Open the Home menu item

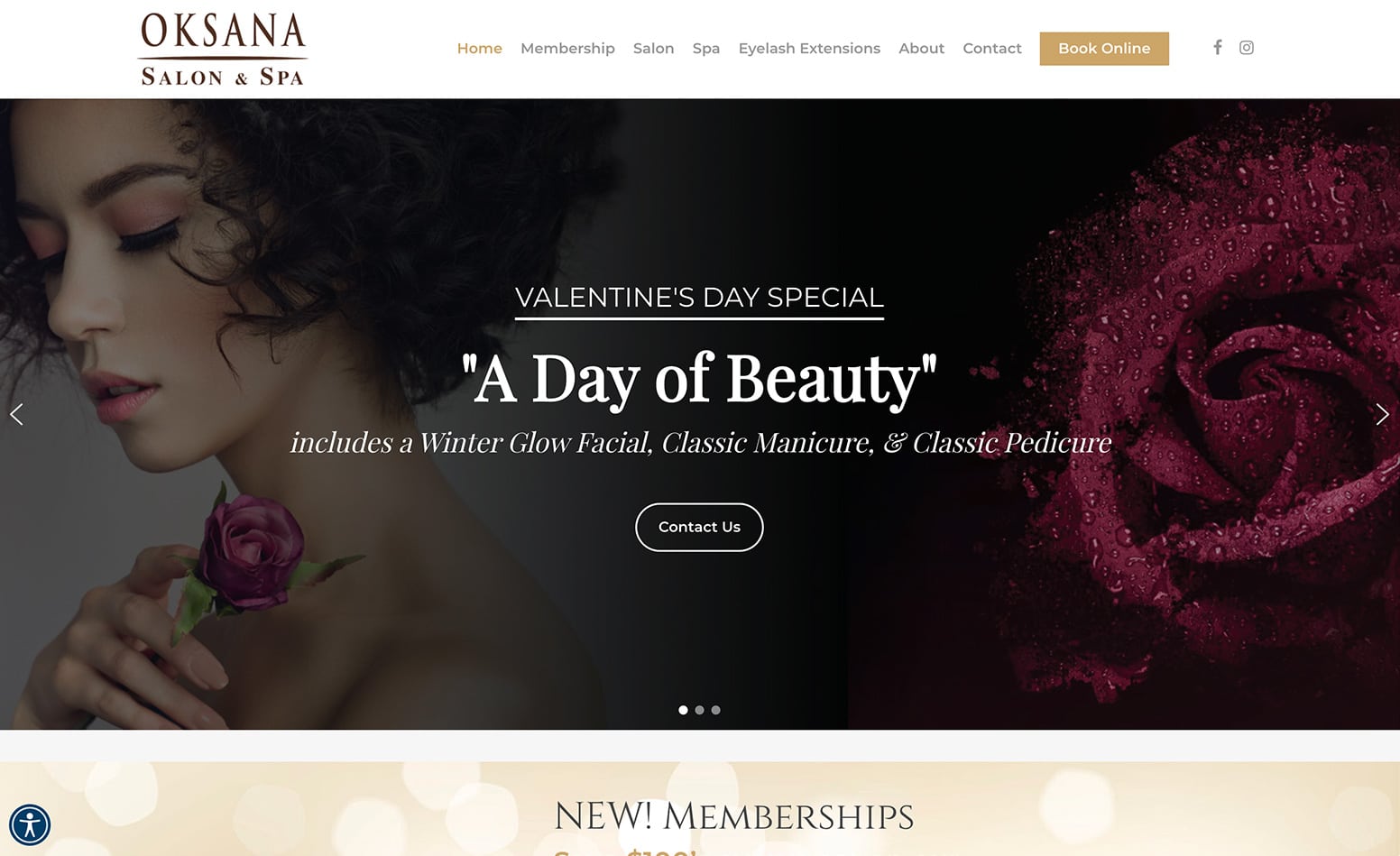(x=479, y=49)
